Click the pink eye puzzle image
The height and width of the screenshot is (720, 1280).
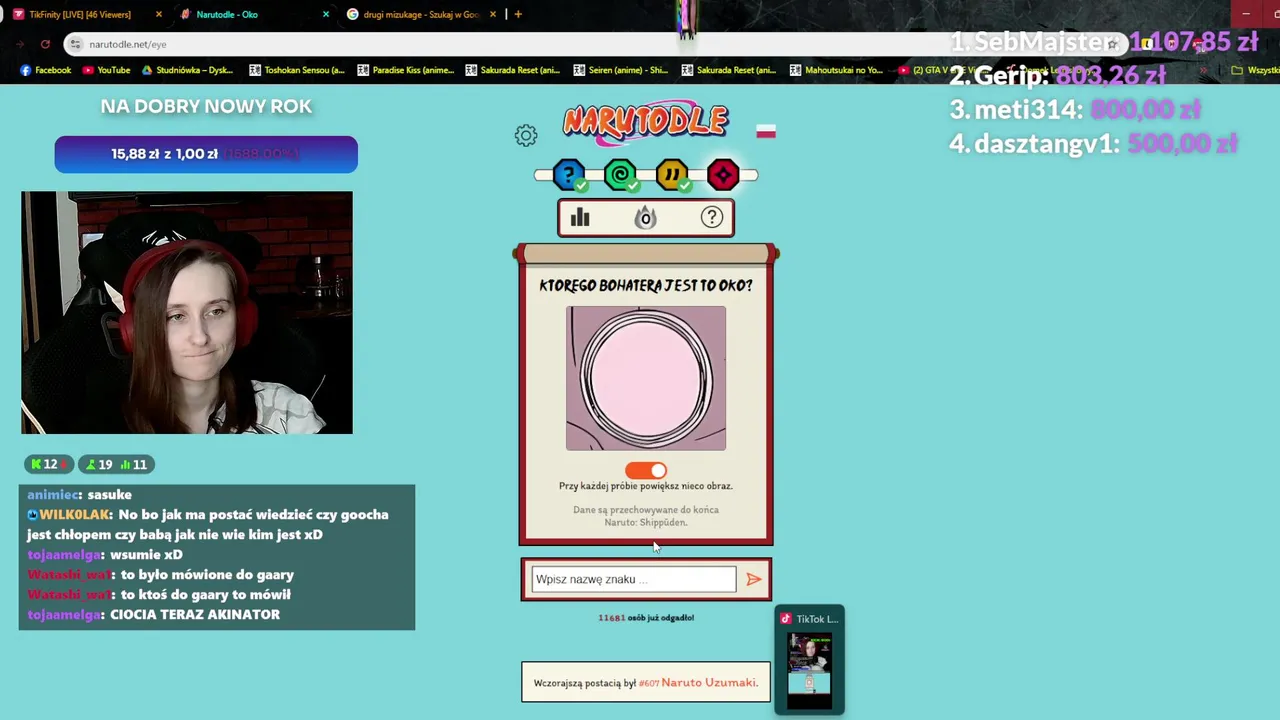tap(646, 378)
